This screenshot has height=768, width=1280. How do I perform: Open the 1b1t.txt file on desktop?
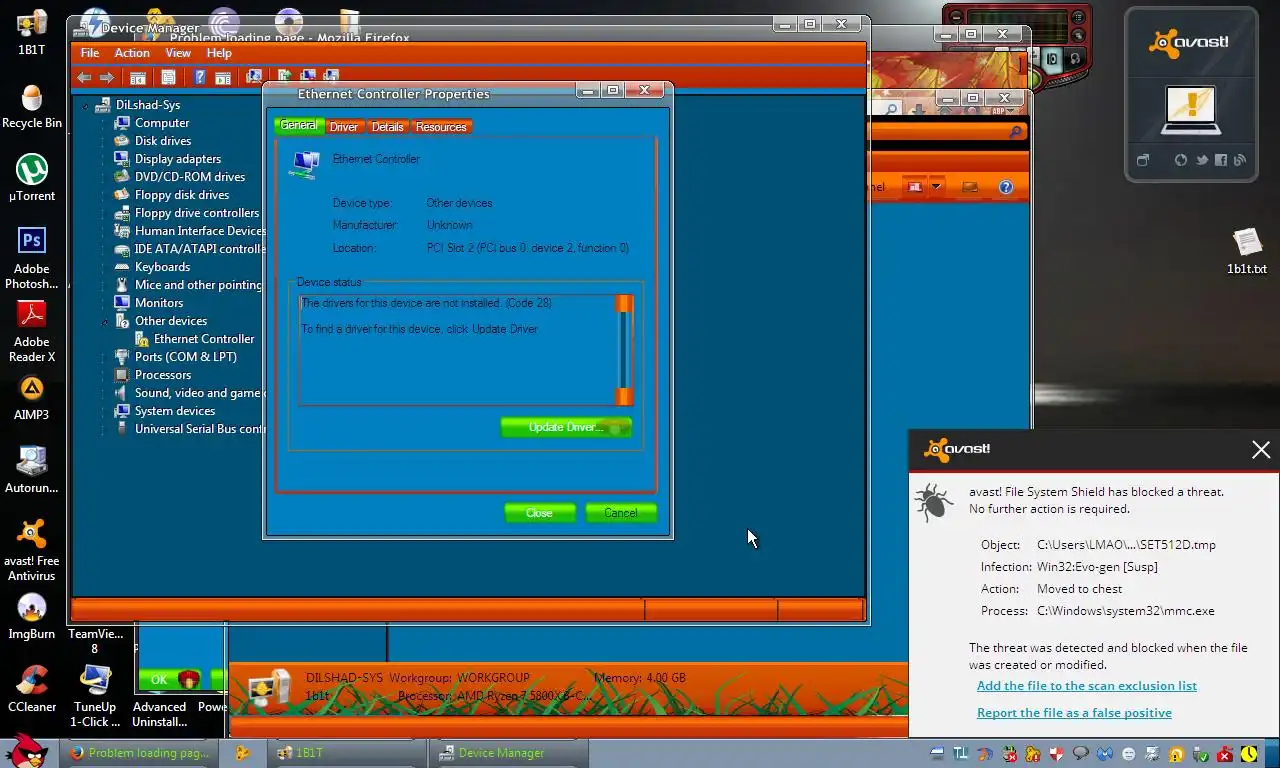pos(1247,251)
